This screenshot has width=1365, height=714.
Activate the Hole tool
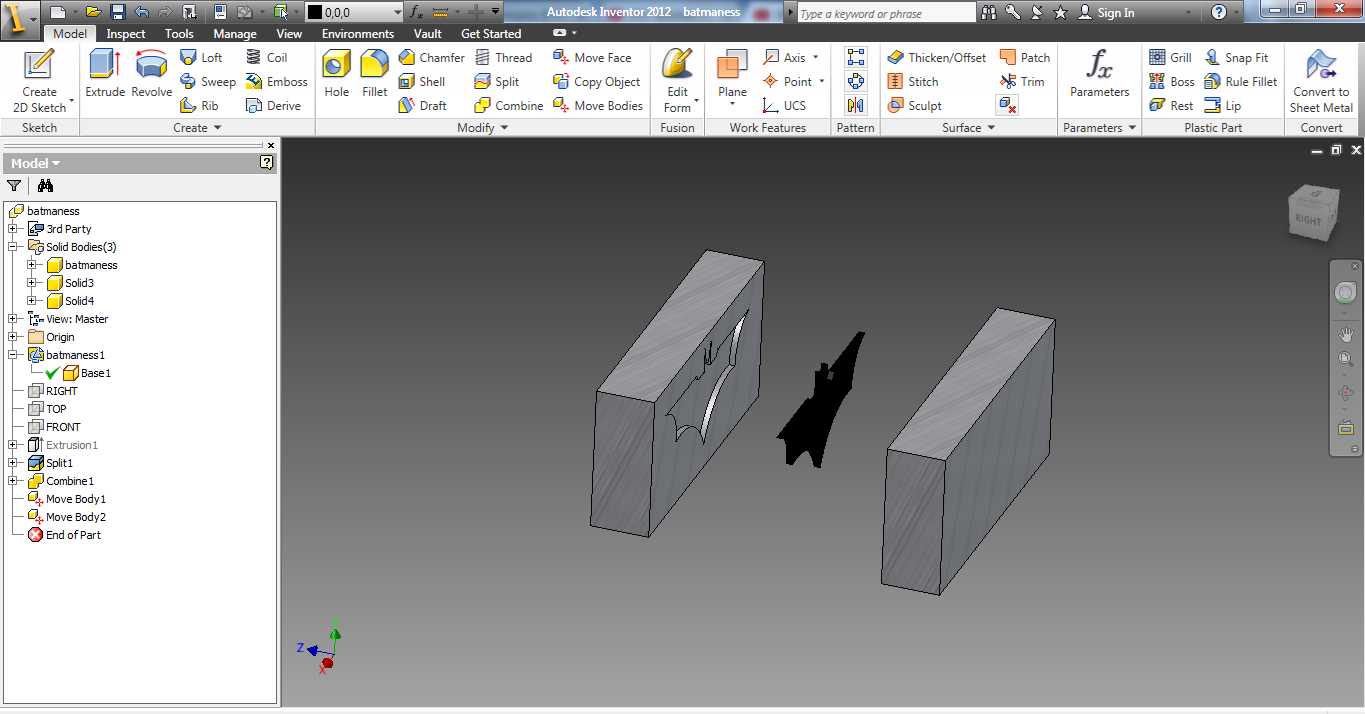pyautogui.click(x=337, y=75)
